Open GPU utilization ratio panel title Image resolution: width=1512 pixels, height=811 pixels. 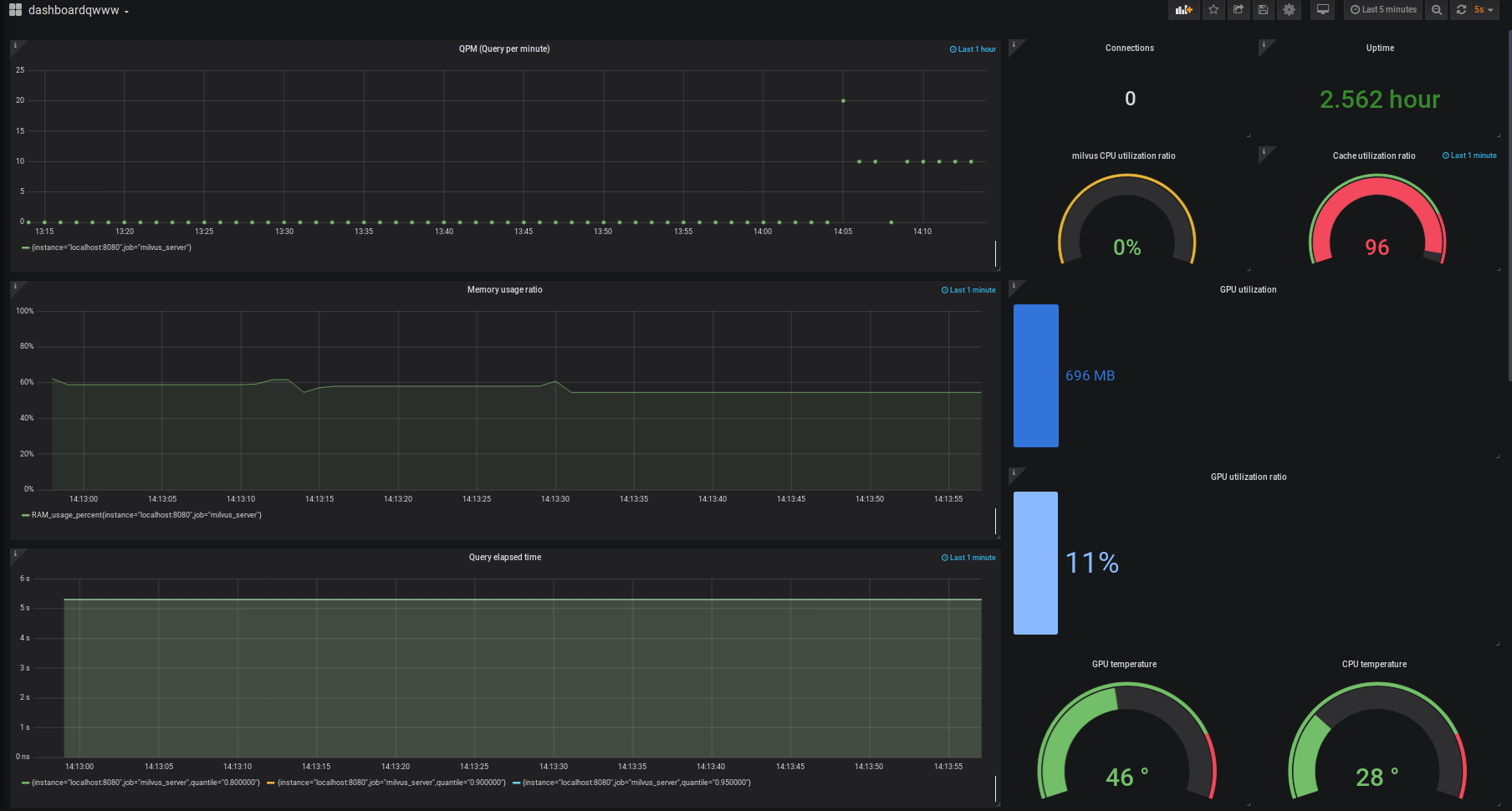tap(1249, 477)
